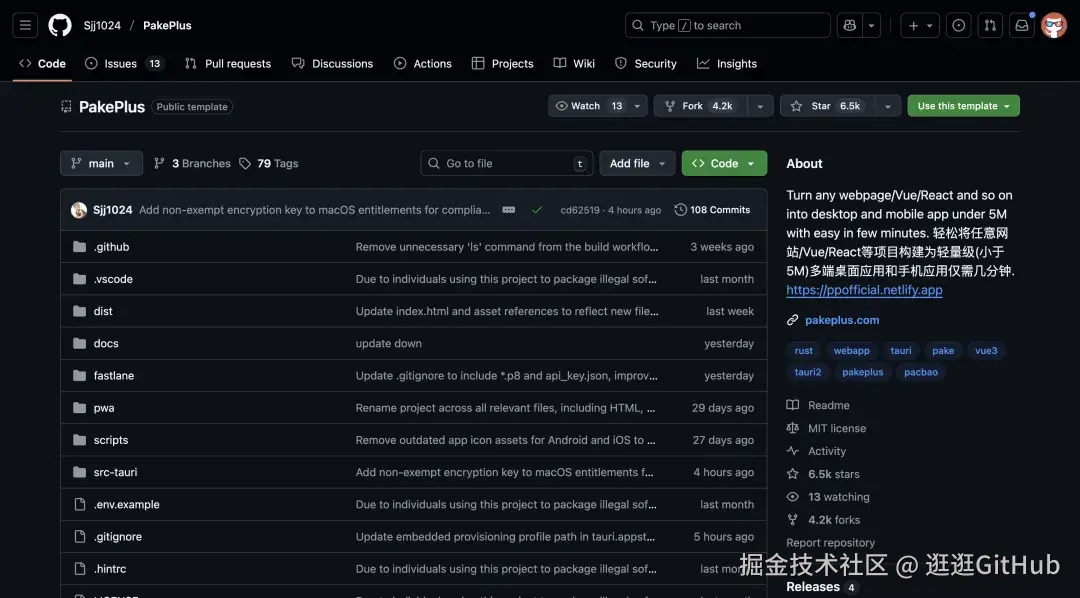Open the scripts folder
Viewport: 1080px width, 598px height.
coord(111,440)
